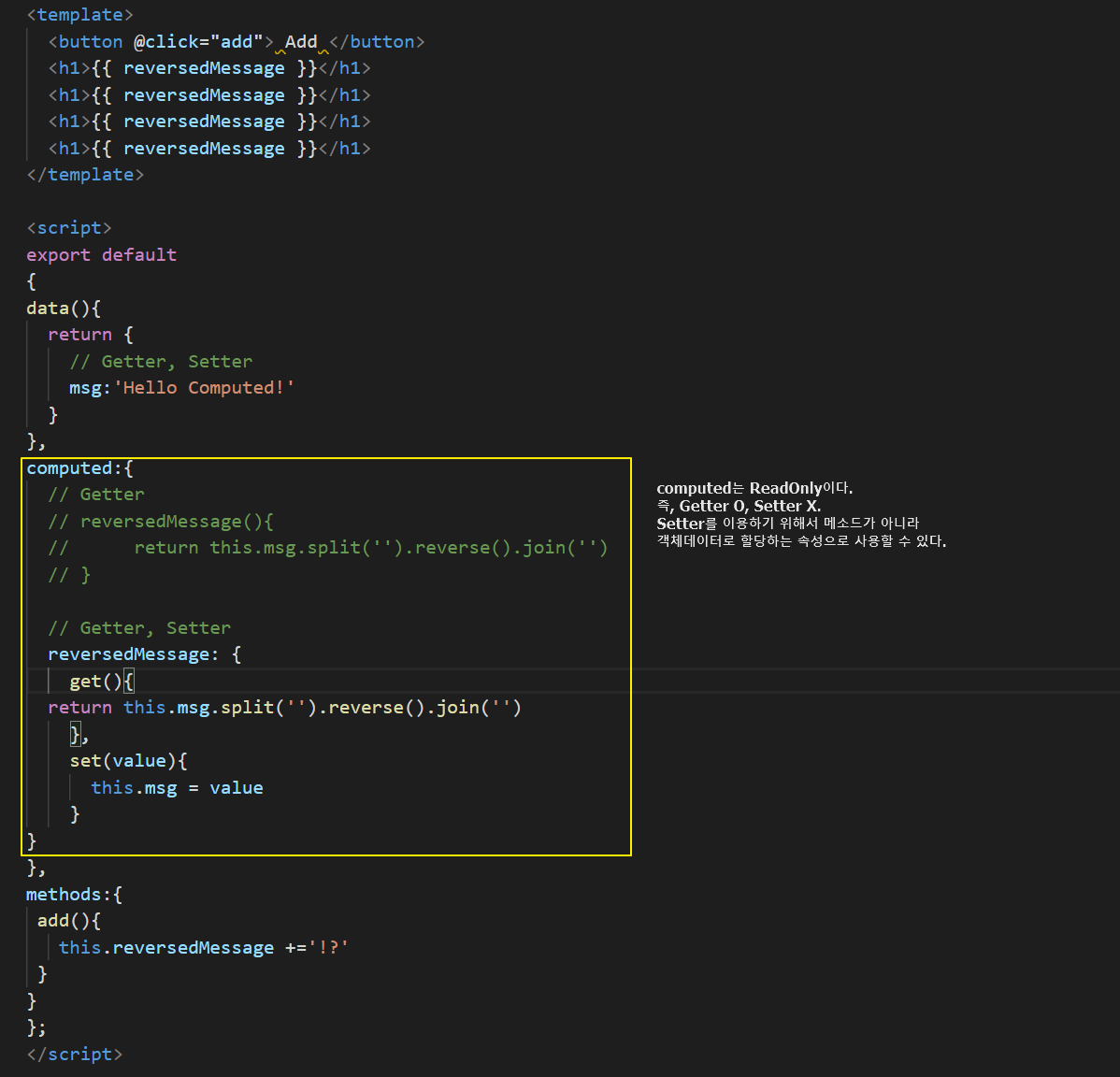Image resolution: width=1120 pixels, height=1077 pixels.
Task: Click the get(){ getter line
Action: point(101,682)
